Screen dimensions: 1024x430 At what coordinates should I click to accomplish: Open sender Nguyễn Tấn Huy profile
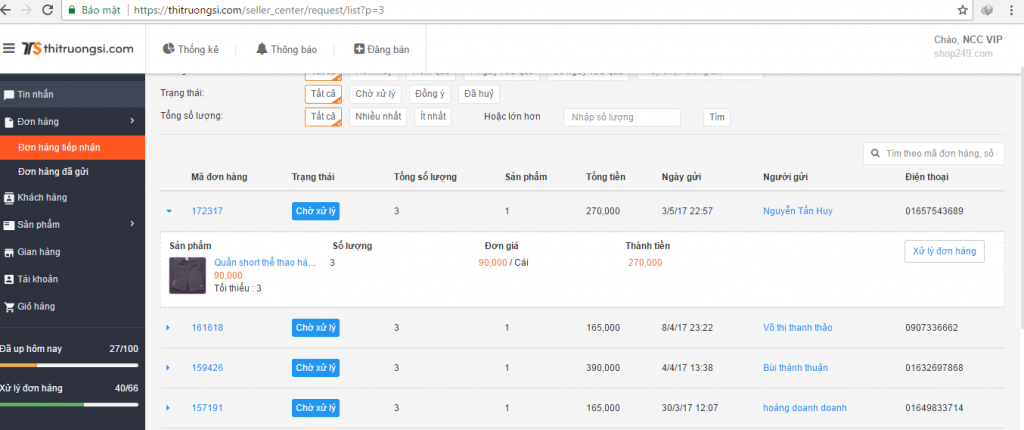tap(797, 211)
